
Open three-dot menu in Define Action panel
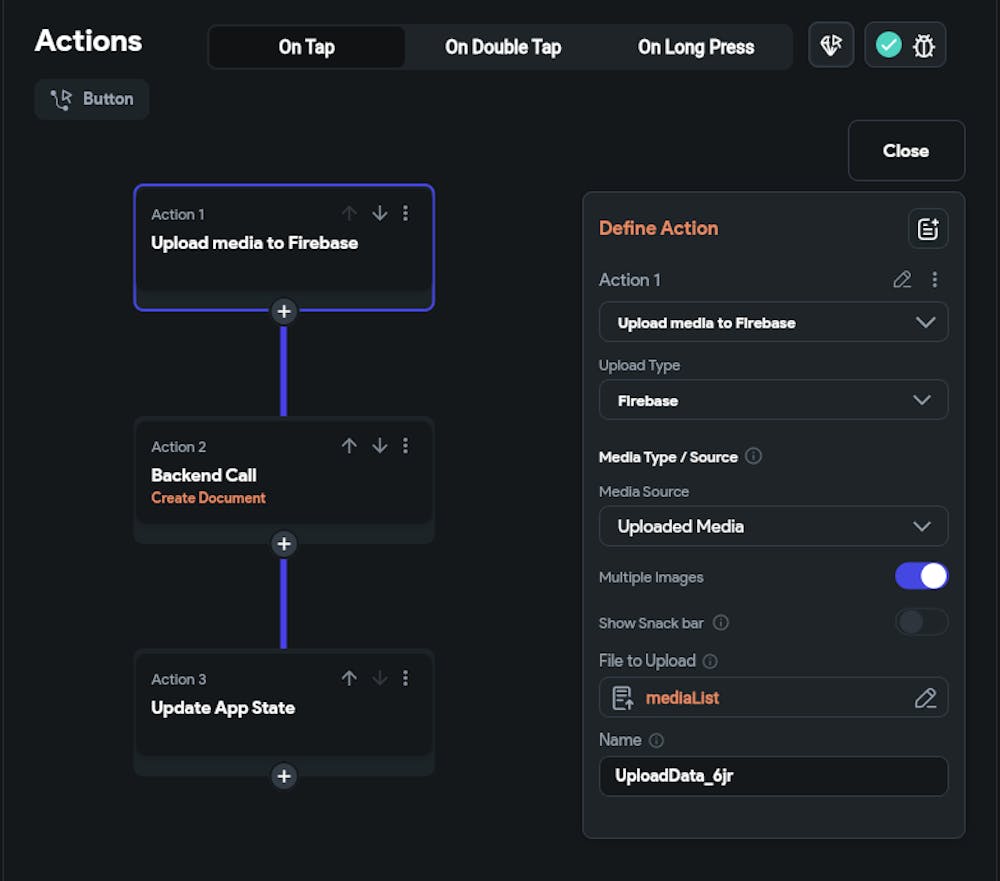(934, 280)
